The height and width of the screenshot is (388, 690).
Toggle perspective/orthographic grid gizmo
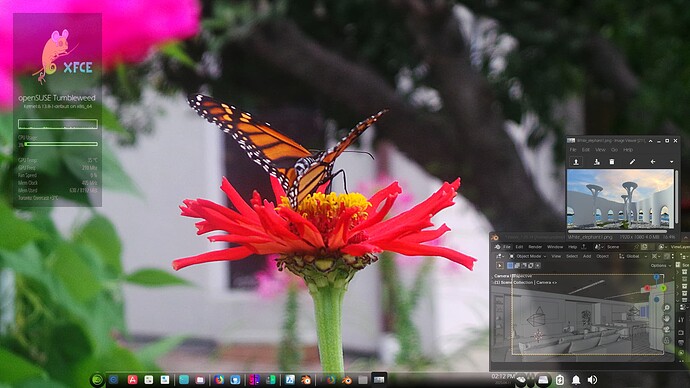click(667, 340)
